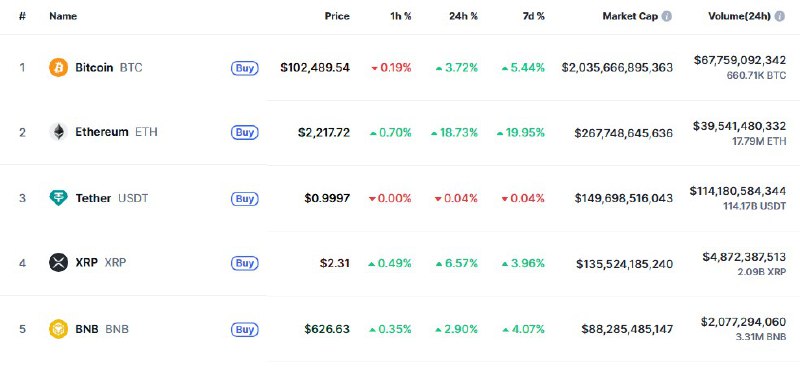The image size is (800, 368).
Task: Tap the Buy button next to Tether
Action: pyautogui.click(x=244, y=199)
